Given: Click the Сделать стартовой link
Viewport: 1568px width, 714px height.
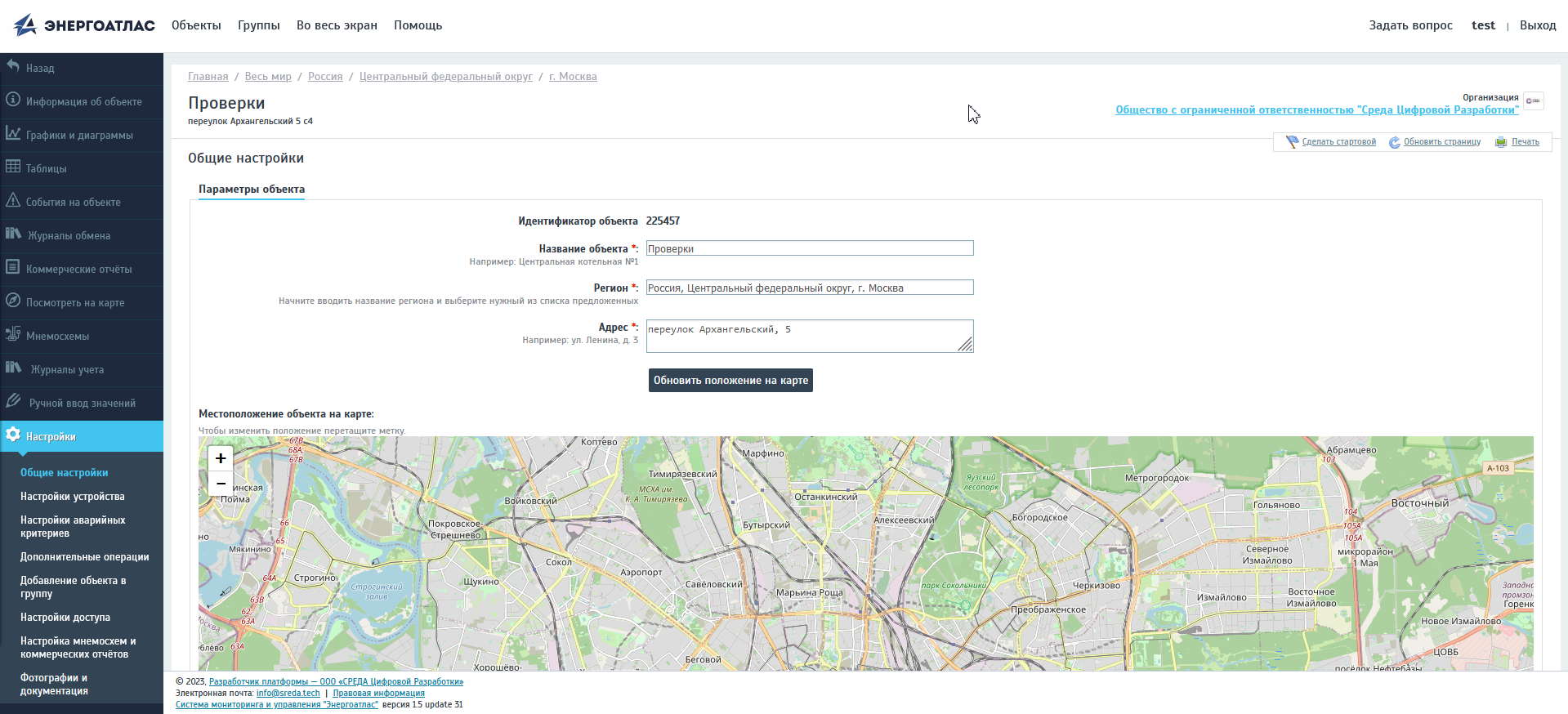Looking at the screenshot, I should [x=1338, y=142].
